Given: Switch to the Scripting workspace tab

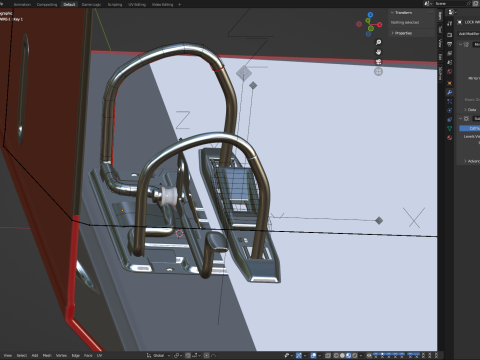Looking at the screenshot, I should (115, 4).
